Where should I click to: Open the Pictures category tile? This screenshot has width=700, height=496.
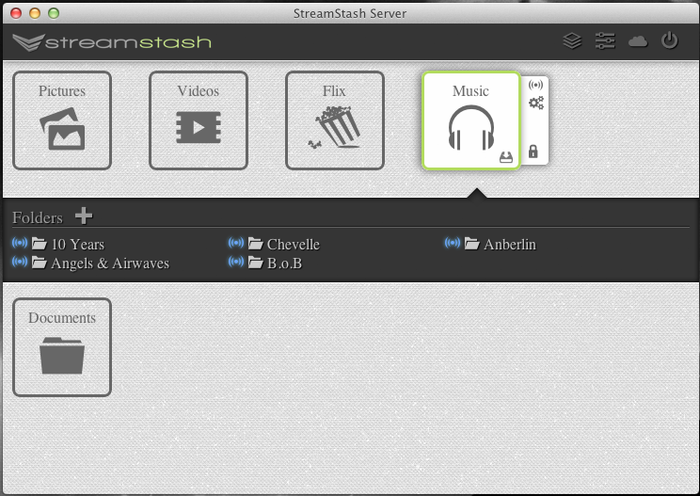click(62, 121)
